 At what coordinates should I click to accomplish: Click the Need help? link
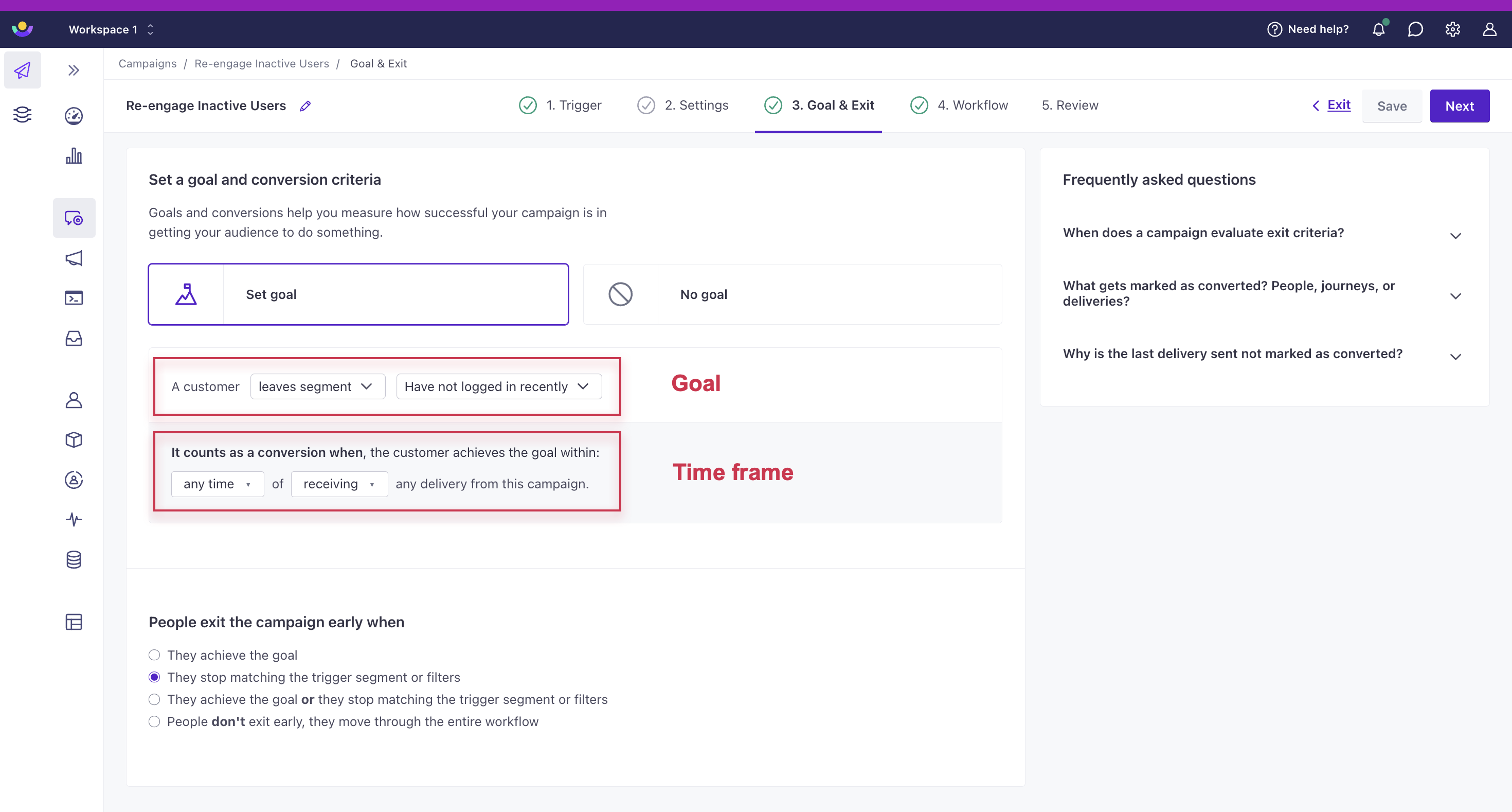(x=1308, y=29)
